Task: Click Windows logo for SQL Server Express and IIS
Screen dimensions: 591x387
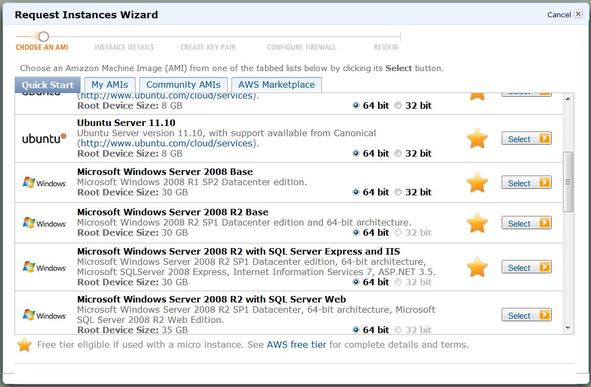Action: pyautogui.click(x=44, y=267)
